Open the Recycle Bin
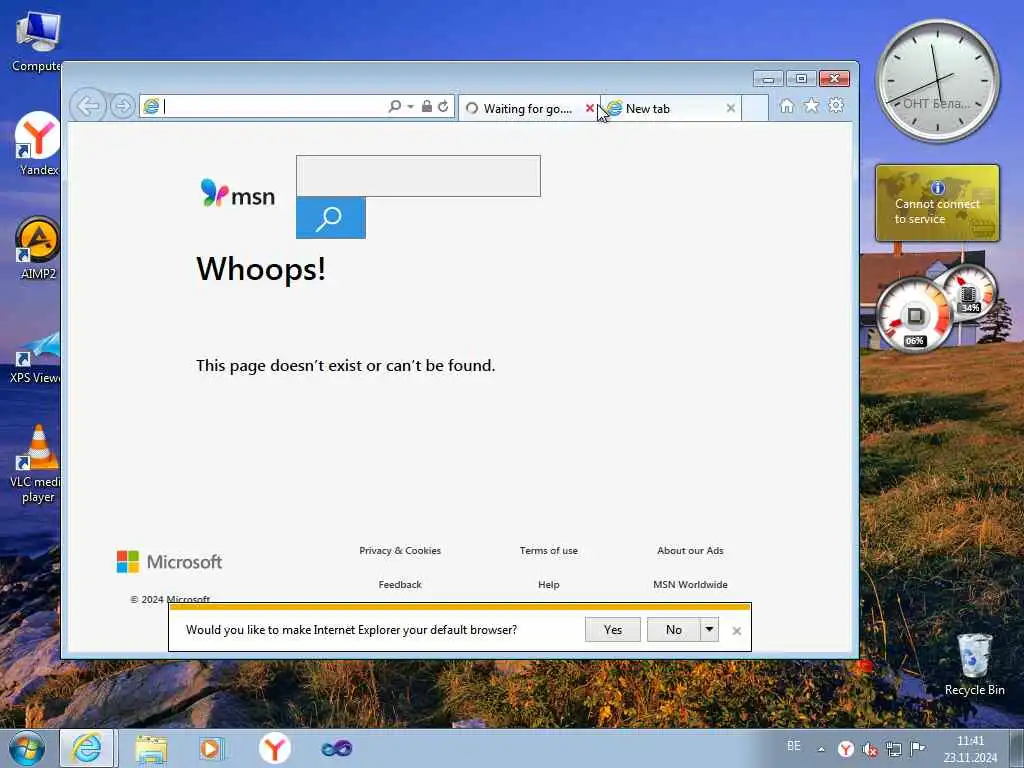This screenshot has width=1024, height=768. click(974, 664)
